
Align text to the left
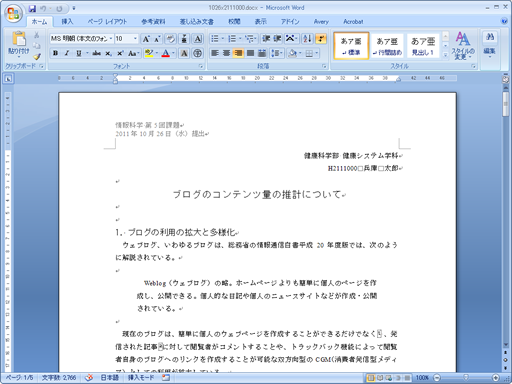pos(215,53)
